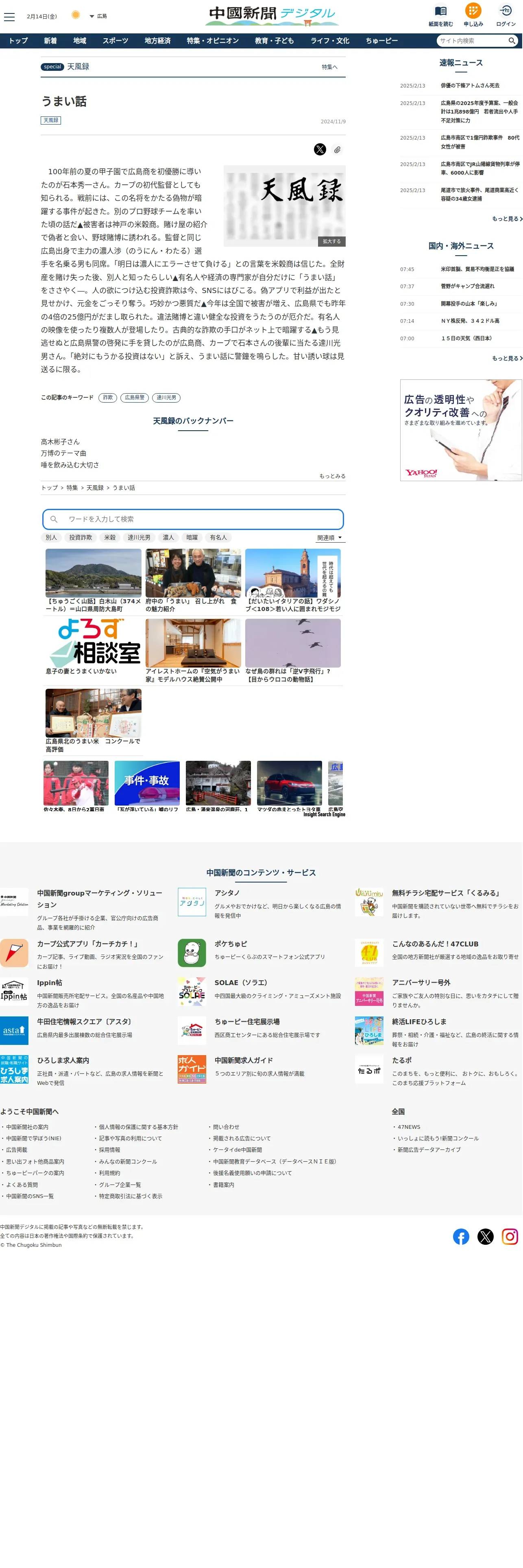The image size is (523, 1568).
Task: Click the アシタノ service logo
Action: [192, 902]
